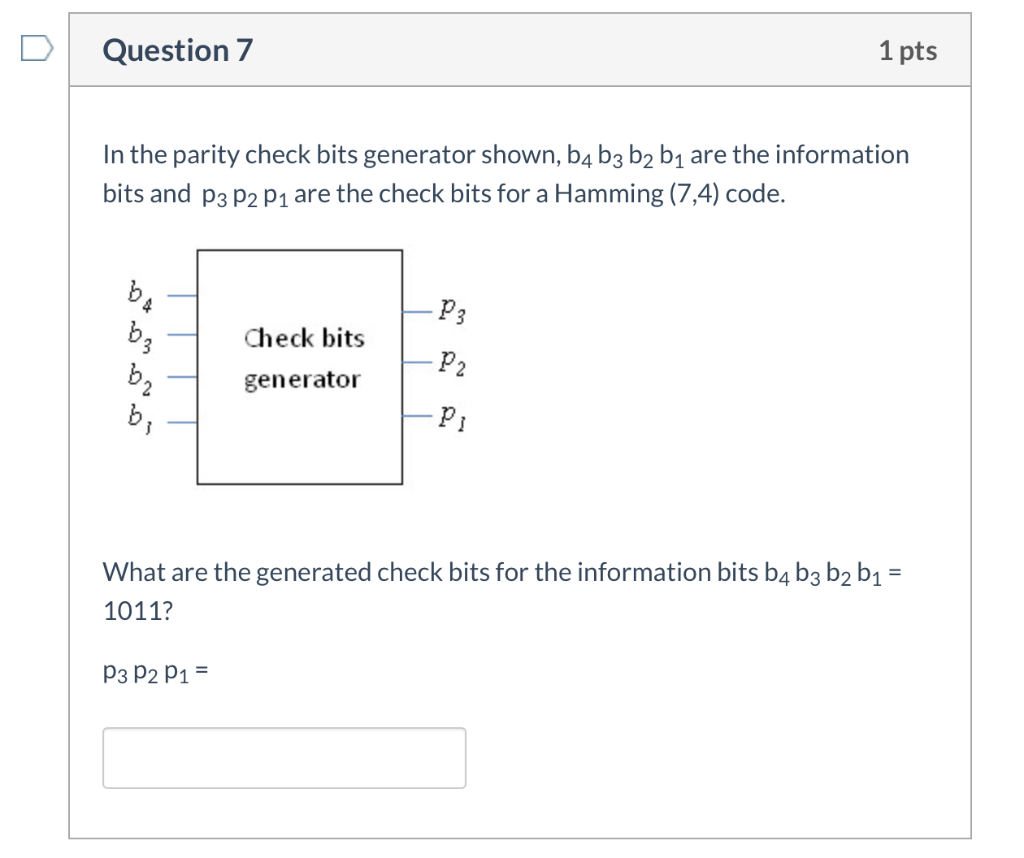Click the answer input box below p3 p2 p1
The width and height of the screenshot is (1024, 858).
click(285, 757)
